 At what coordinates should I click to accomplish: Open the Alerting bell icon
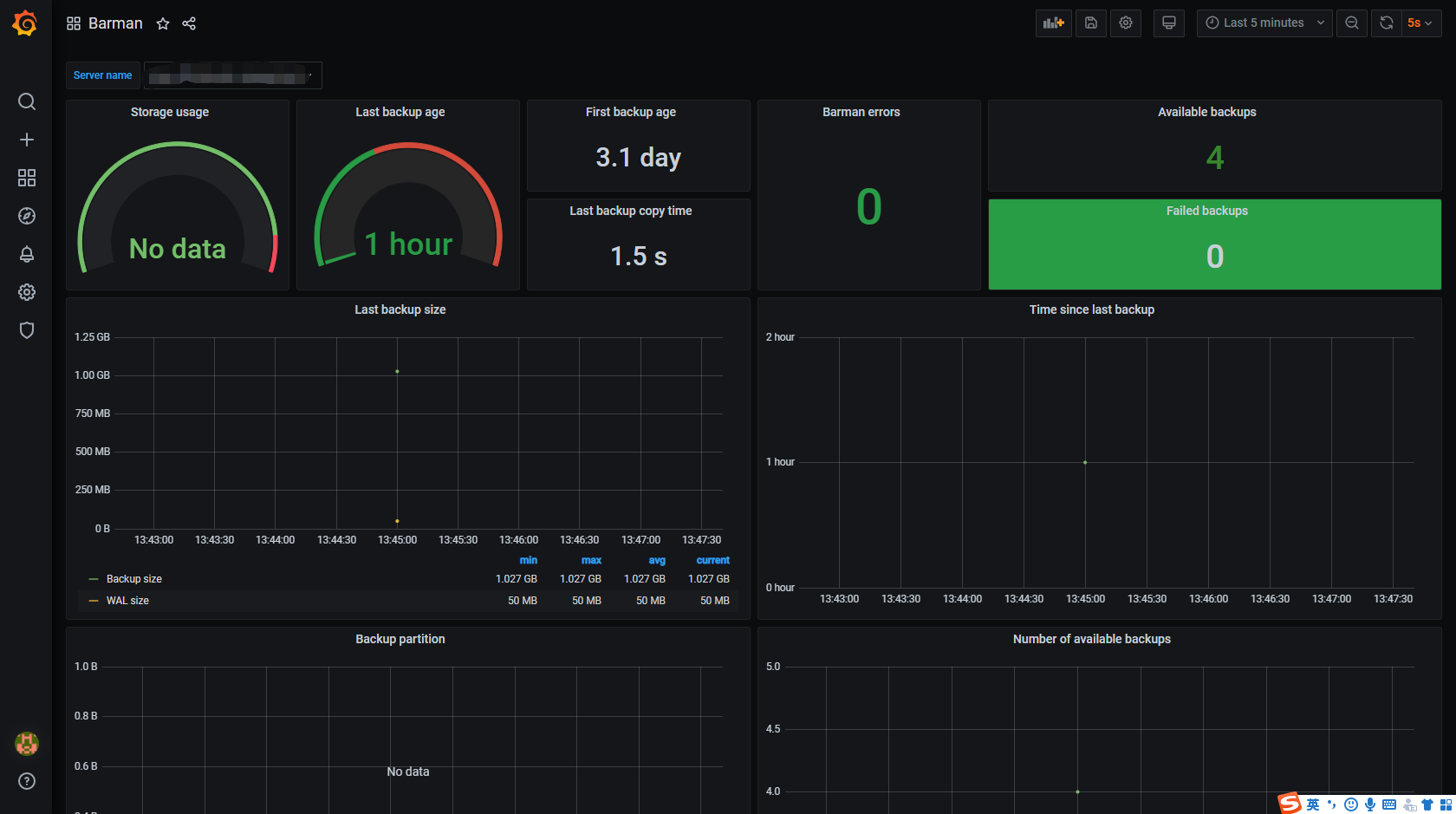[27, 254]
